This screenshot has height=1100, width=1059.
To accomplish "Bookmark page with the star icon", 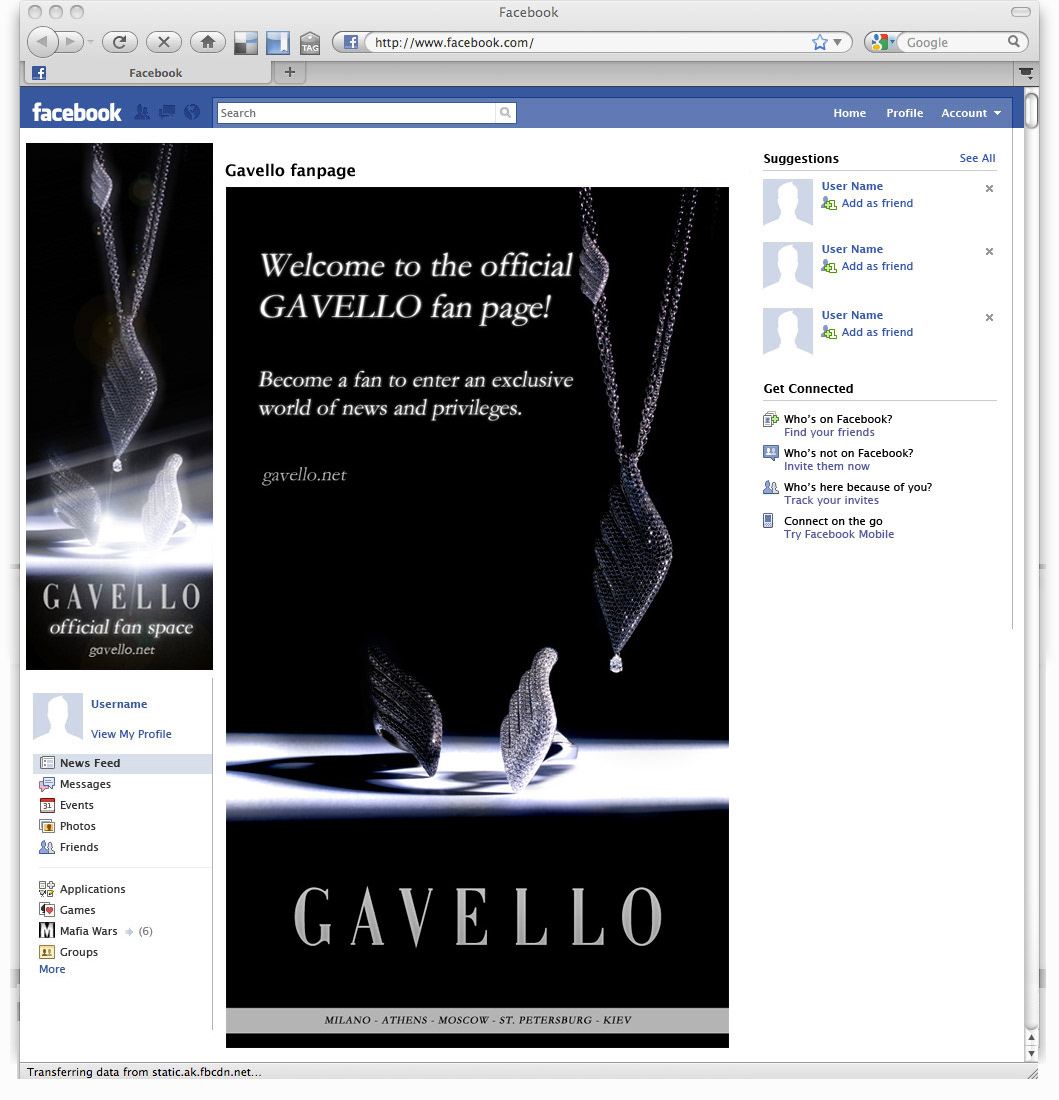I will [819, 43].
